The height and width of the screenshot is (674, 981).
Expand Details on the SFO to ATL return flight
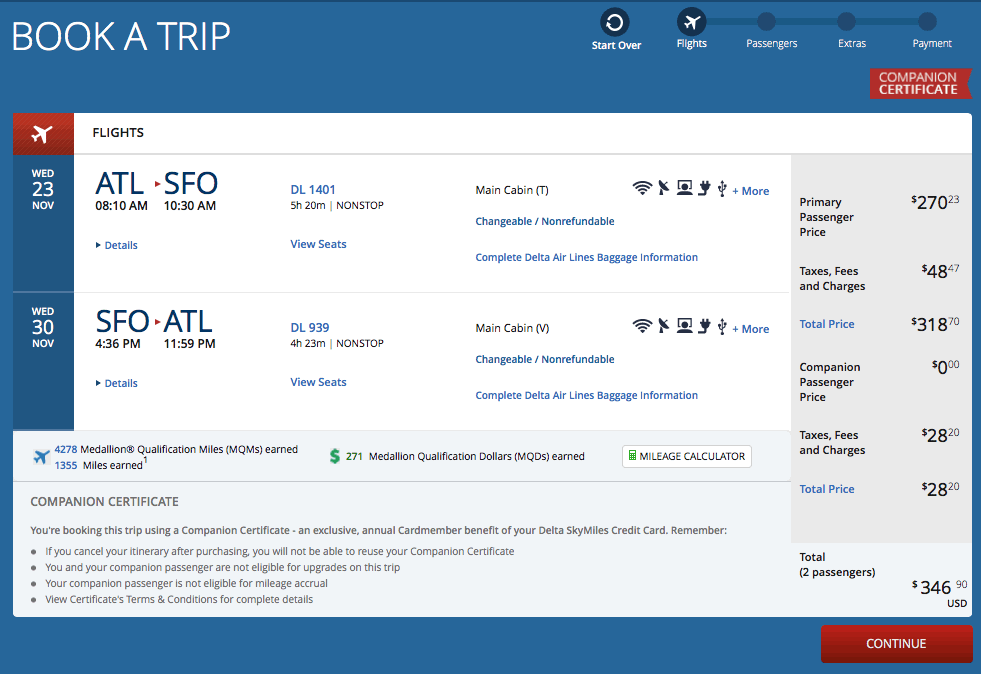[x=116, y=382]
